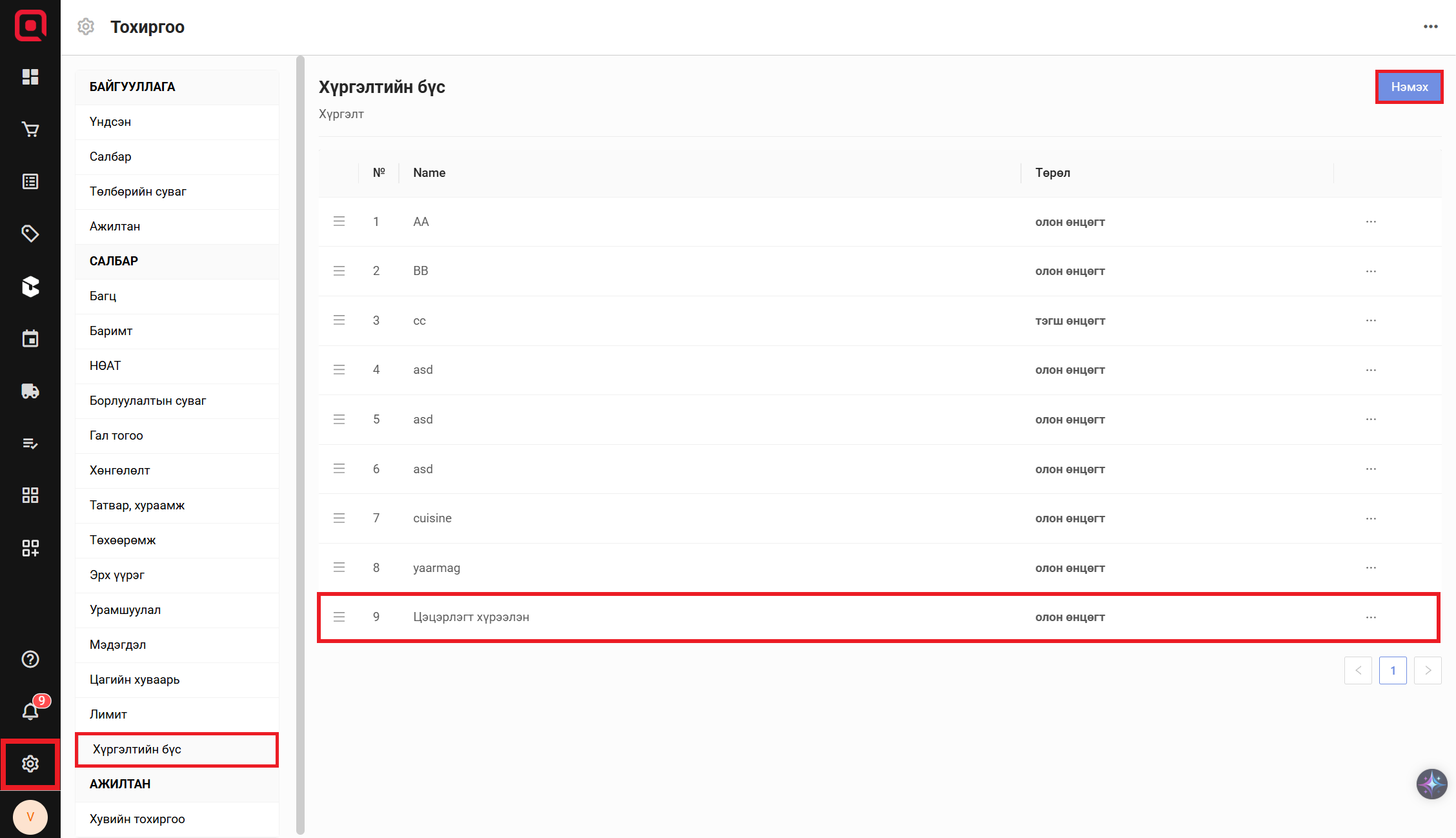
Task: Open more options for yaarmag row
Action: coord(1371,567)
